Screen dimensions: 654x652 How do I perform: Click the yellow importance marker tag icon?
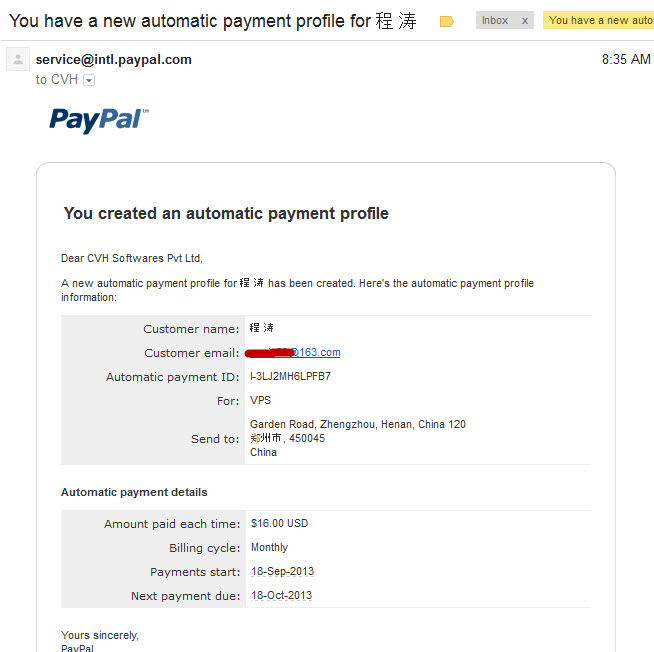coord(446,21)
